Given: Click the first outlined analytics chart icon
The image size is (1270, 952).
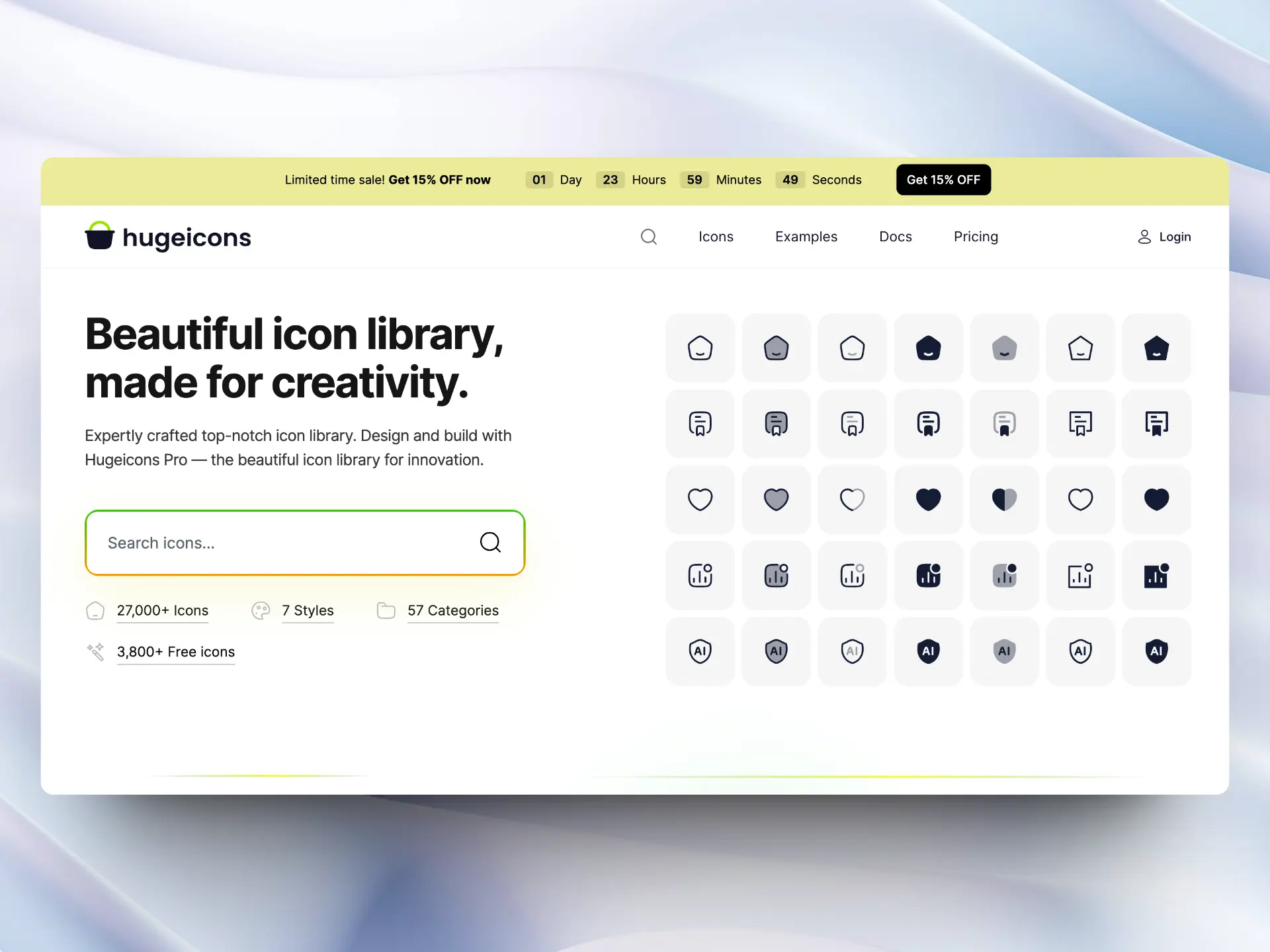Looking at the screenshot, I should tap(700, 575).
